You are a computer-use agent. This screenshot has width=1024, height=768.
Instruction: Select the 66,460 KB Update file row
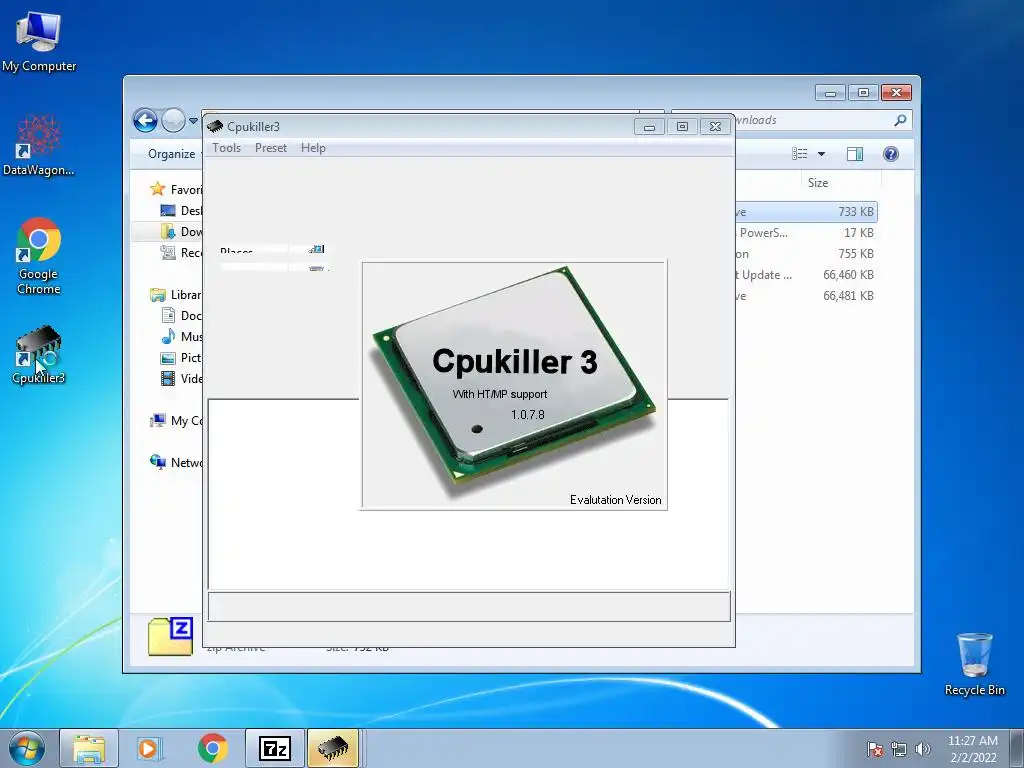point(806,275)
